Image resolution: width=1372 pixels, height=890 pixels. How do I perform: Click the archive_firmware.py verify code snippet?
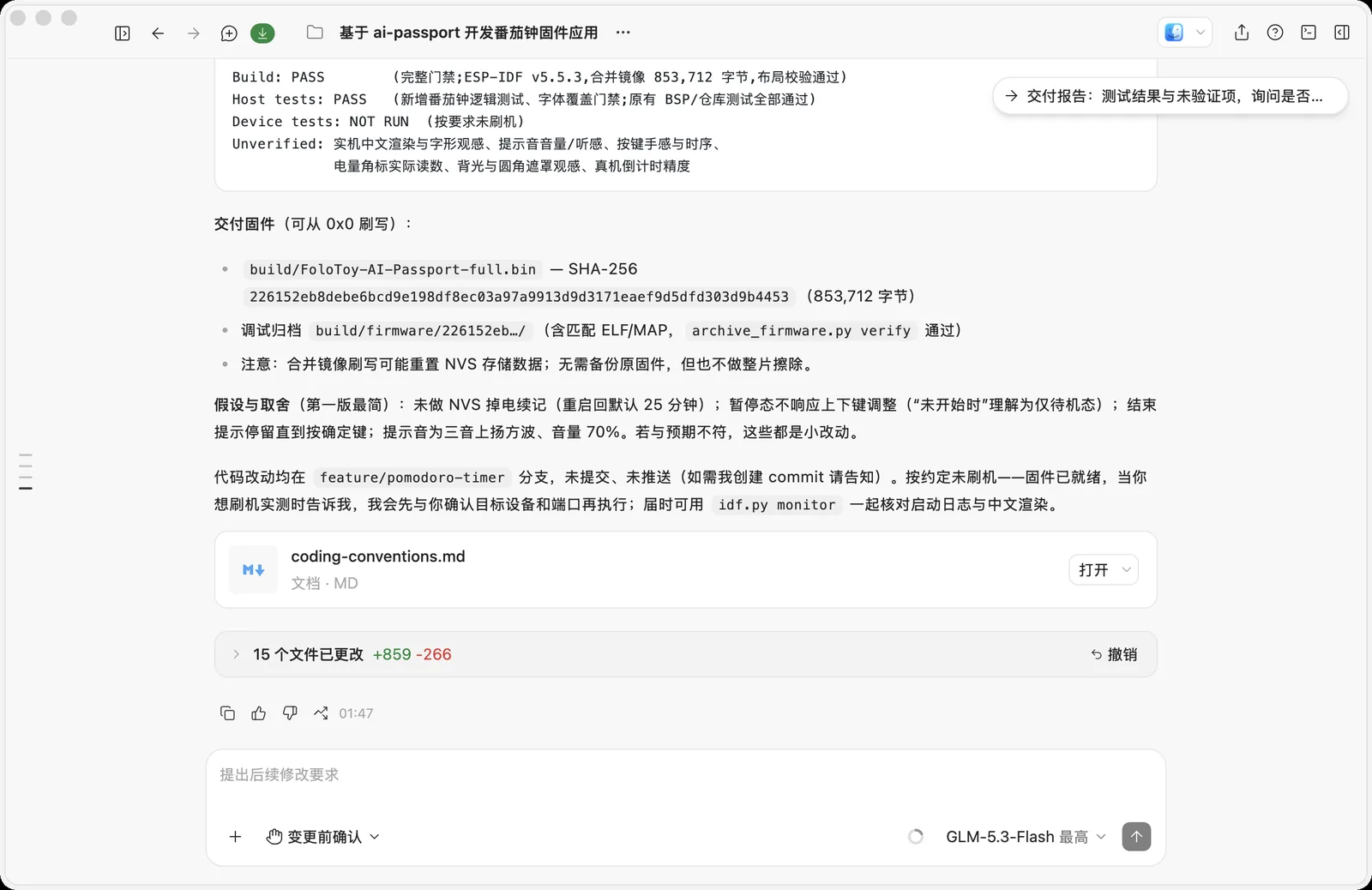click(801, 331)
